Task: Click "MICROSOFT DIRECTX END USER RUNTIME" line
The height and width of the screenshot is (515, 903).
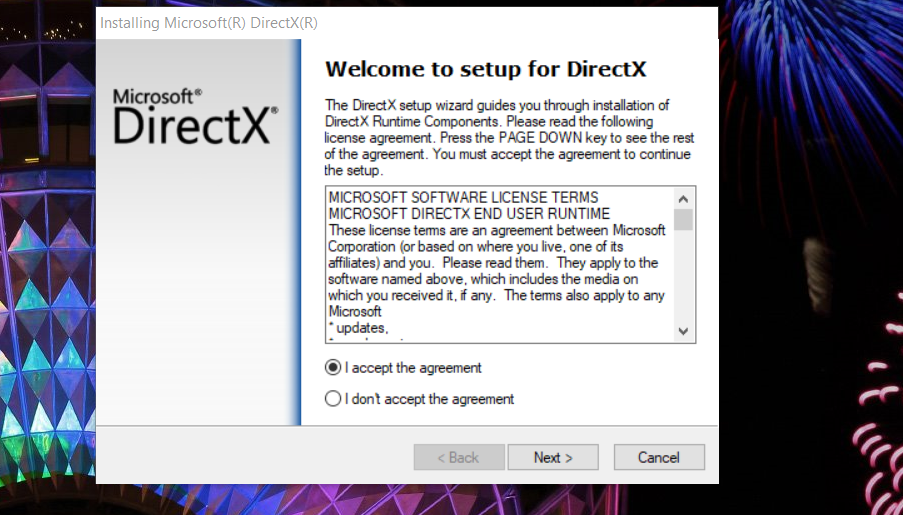Action: coord(469,214)
